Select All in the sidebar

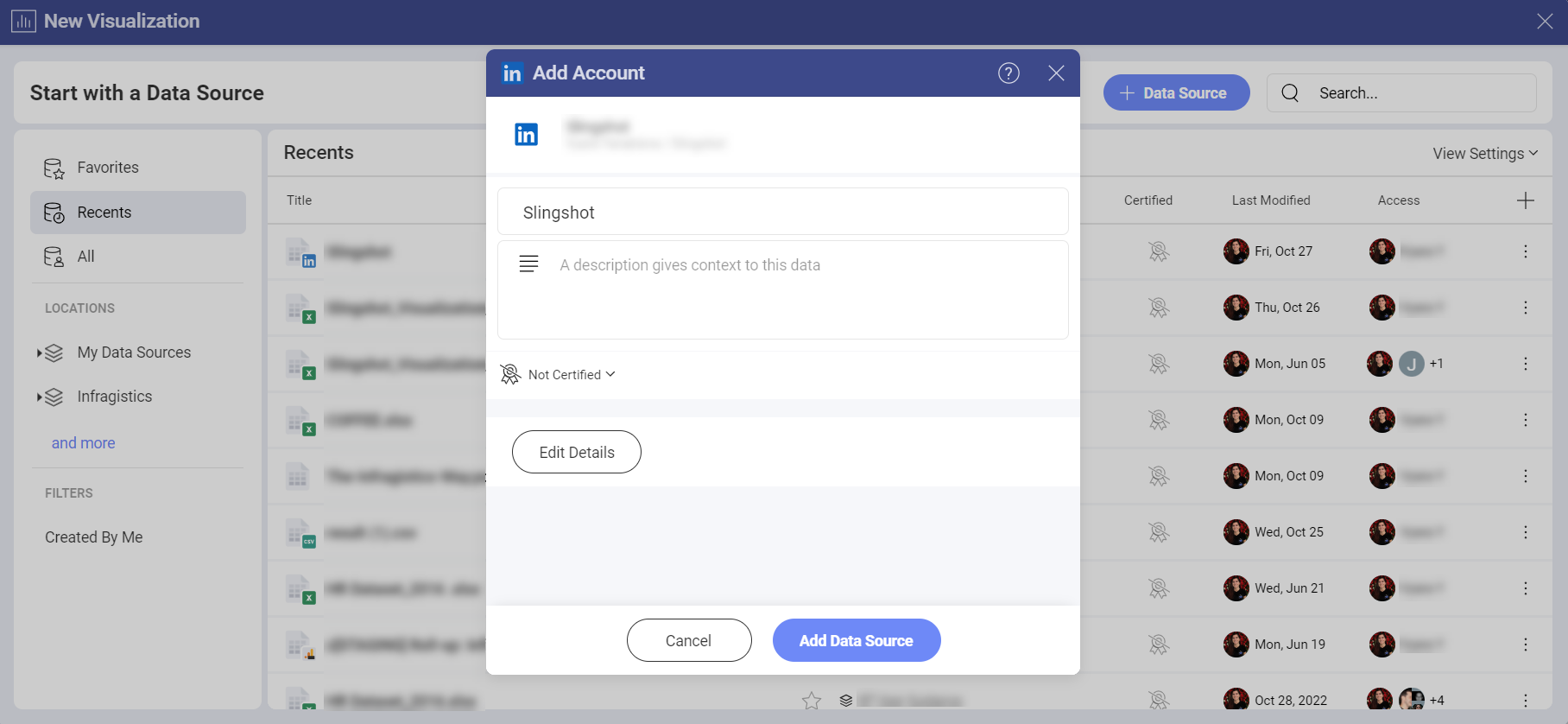[138, 257]
